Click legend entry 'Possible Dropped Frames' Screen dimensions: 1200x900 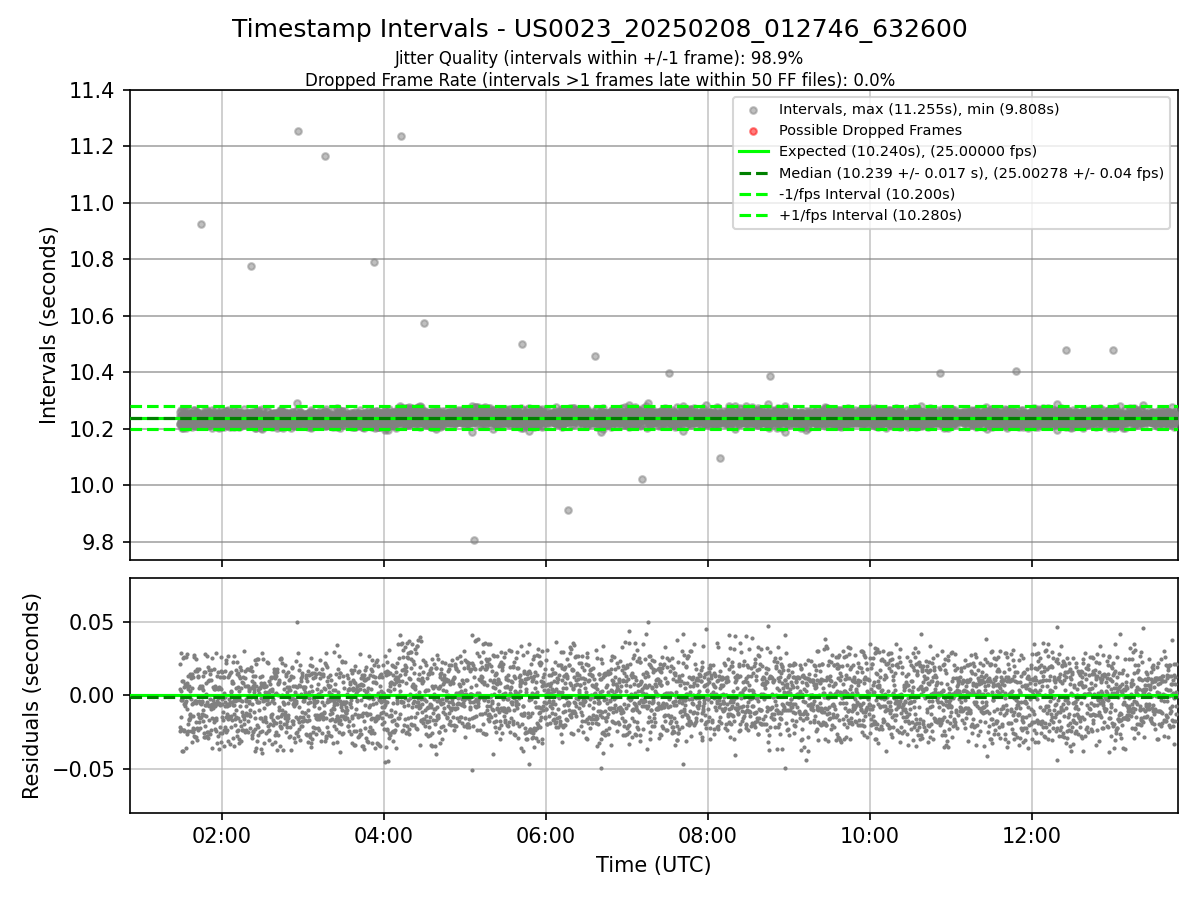pos(870,130)
